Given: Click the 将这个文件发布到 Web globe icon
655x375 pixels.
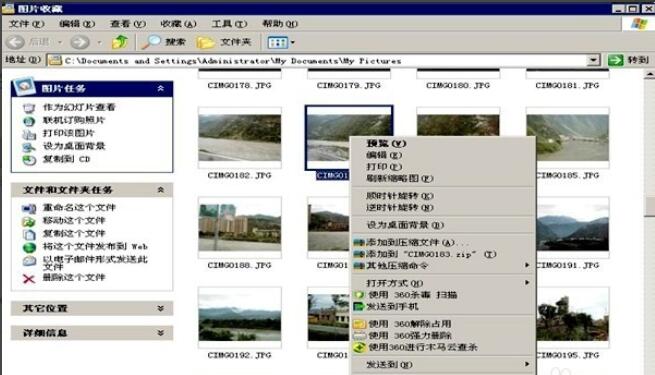Looking at the screenshot, I should point(29,247).
